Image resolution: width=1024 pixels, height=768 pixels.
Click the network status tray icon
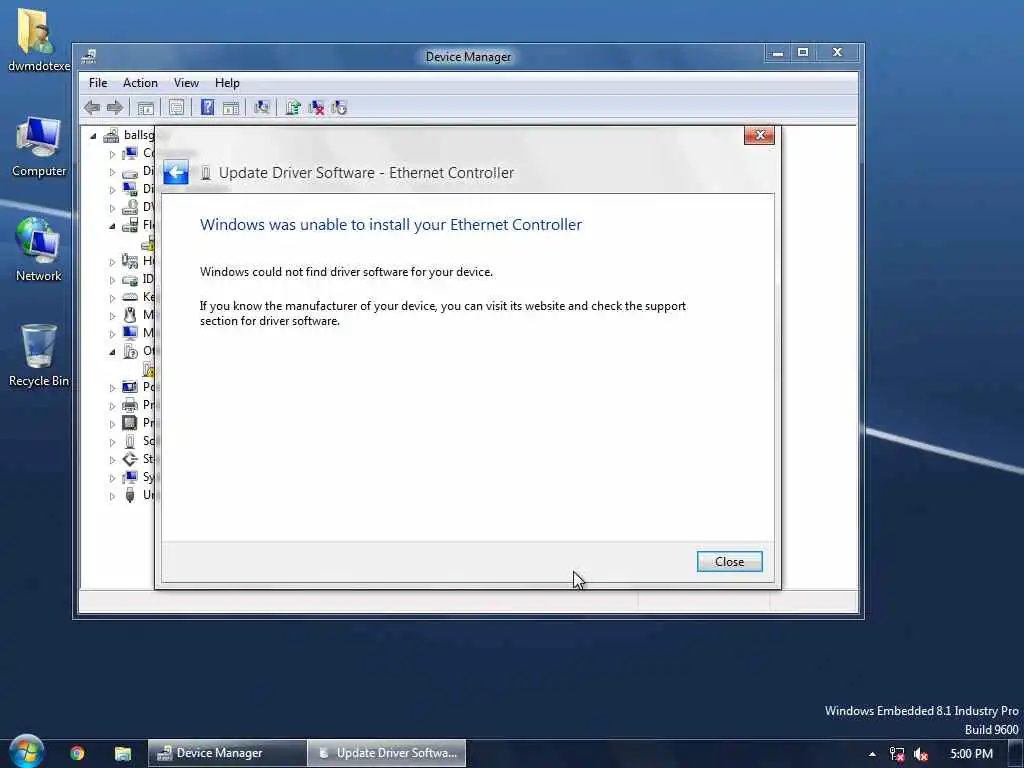(897, 754)
